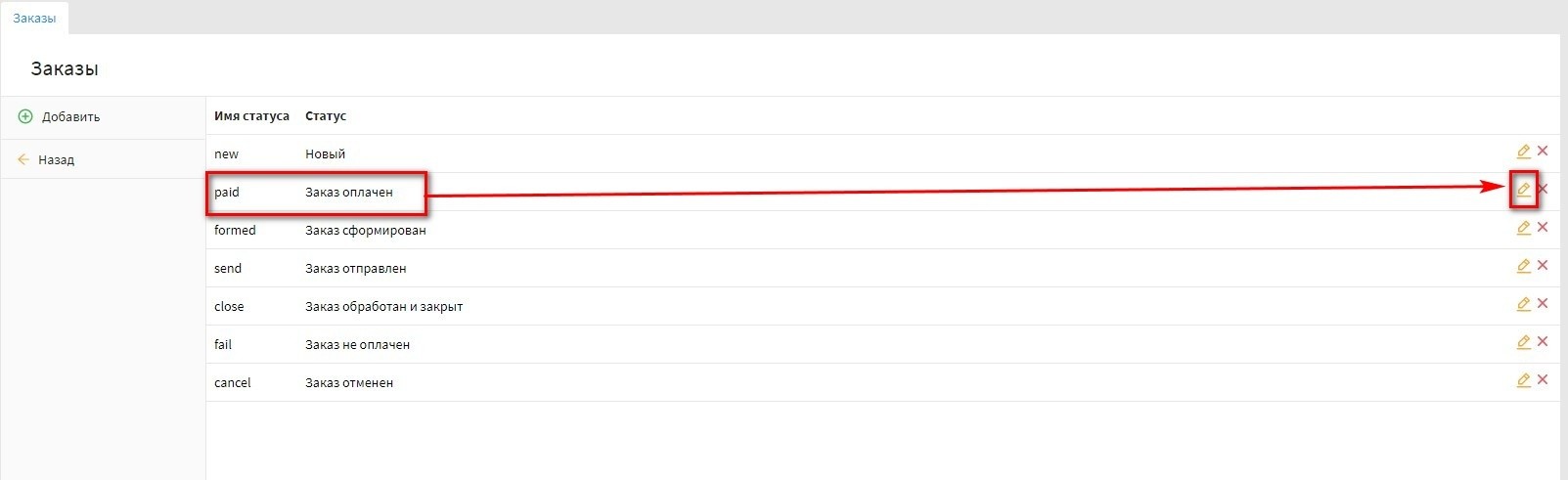Click the pencil icon for 'paid' status
Image resolution: width=1568 pixels, height=480 pixels.
pos(1523,190)
